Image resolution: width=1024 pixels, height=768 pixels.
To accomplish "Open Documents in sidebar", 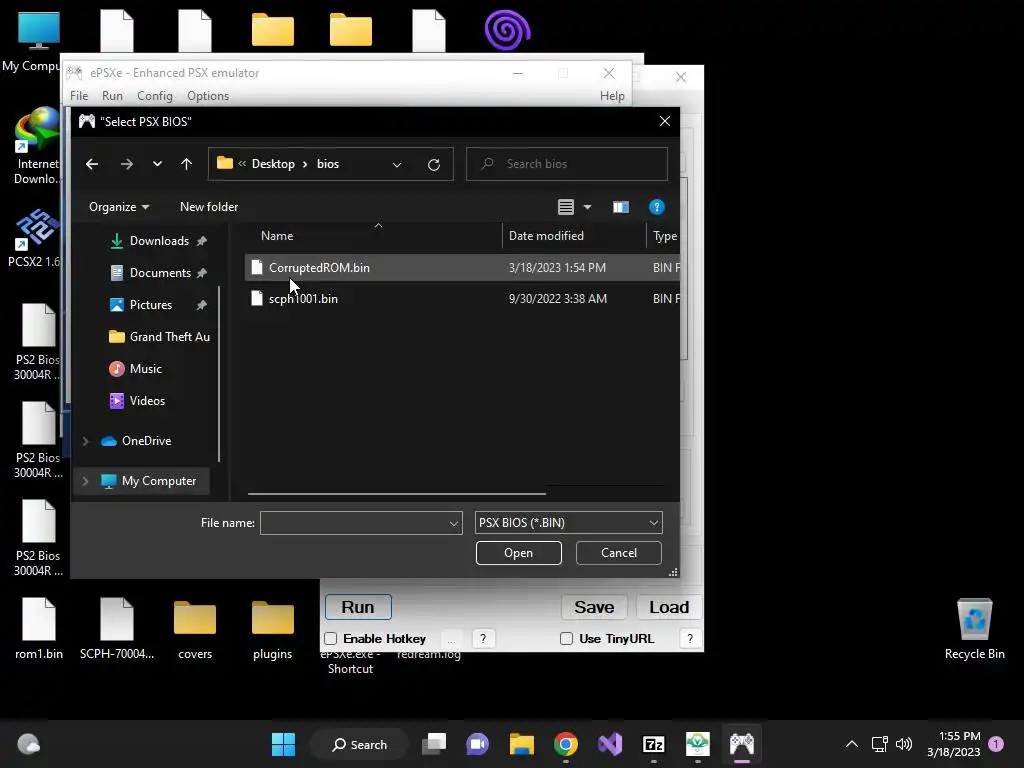I will (160, 273).
